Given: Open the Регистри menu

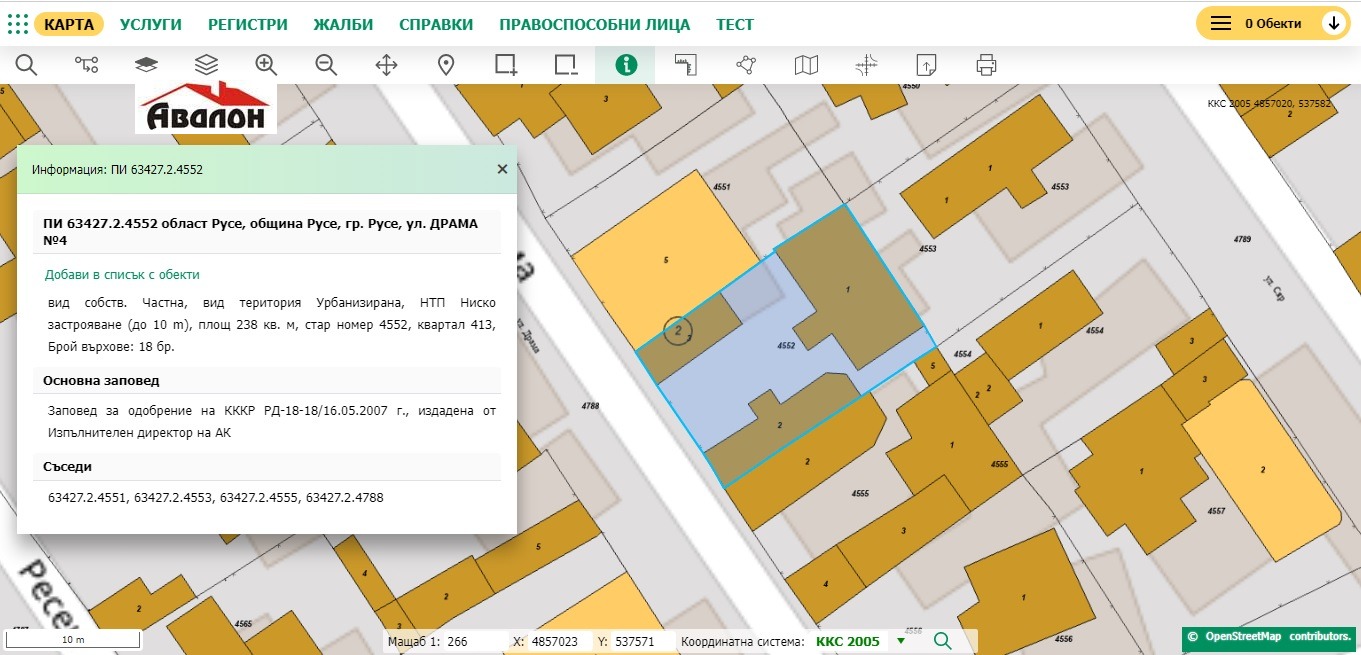Looking at the screenshot, I should (247, 24).
